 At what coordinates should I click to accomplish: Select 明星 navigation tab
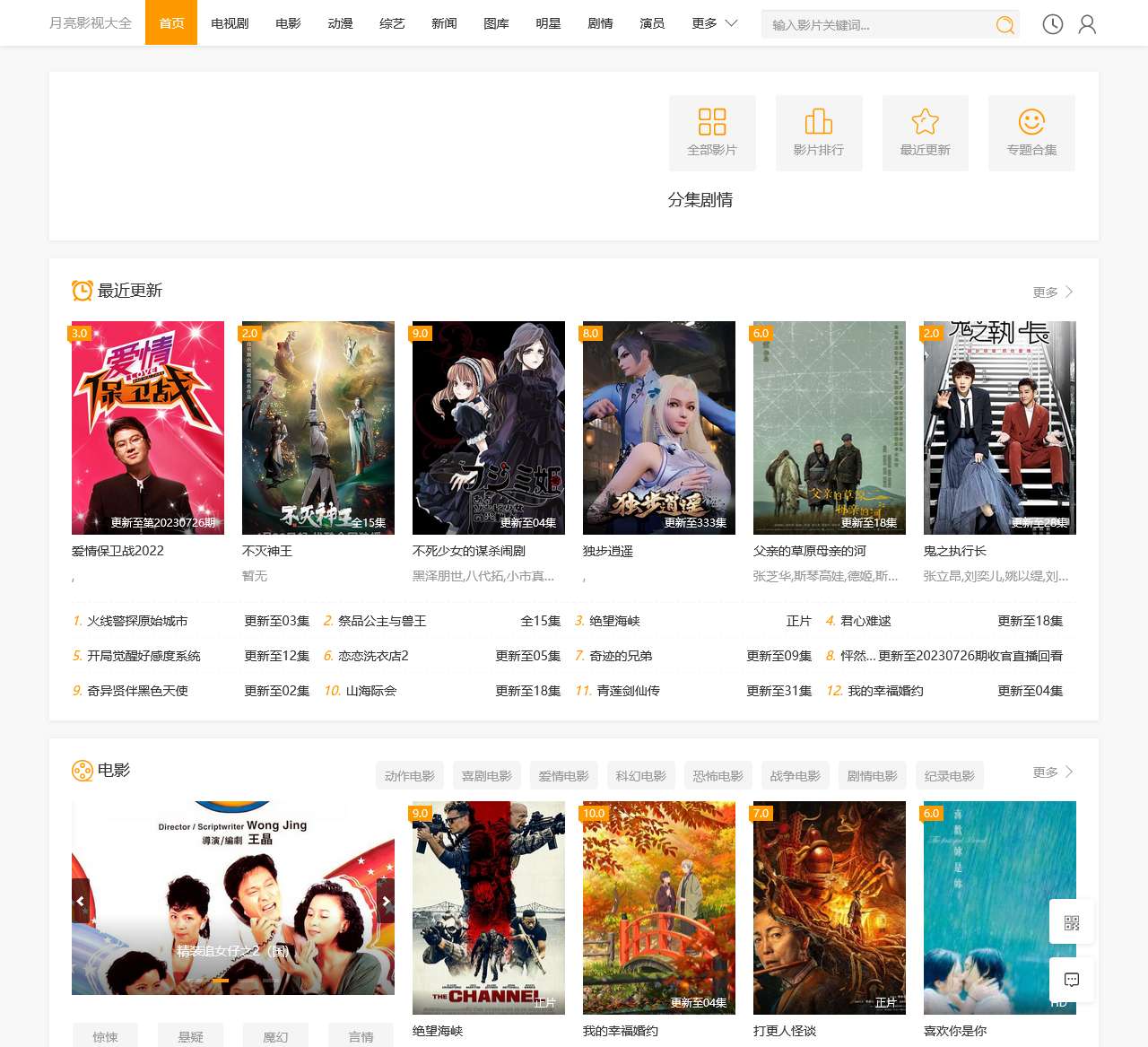click(548, 23)
